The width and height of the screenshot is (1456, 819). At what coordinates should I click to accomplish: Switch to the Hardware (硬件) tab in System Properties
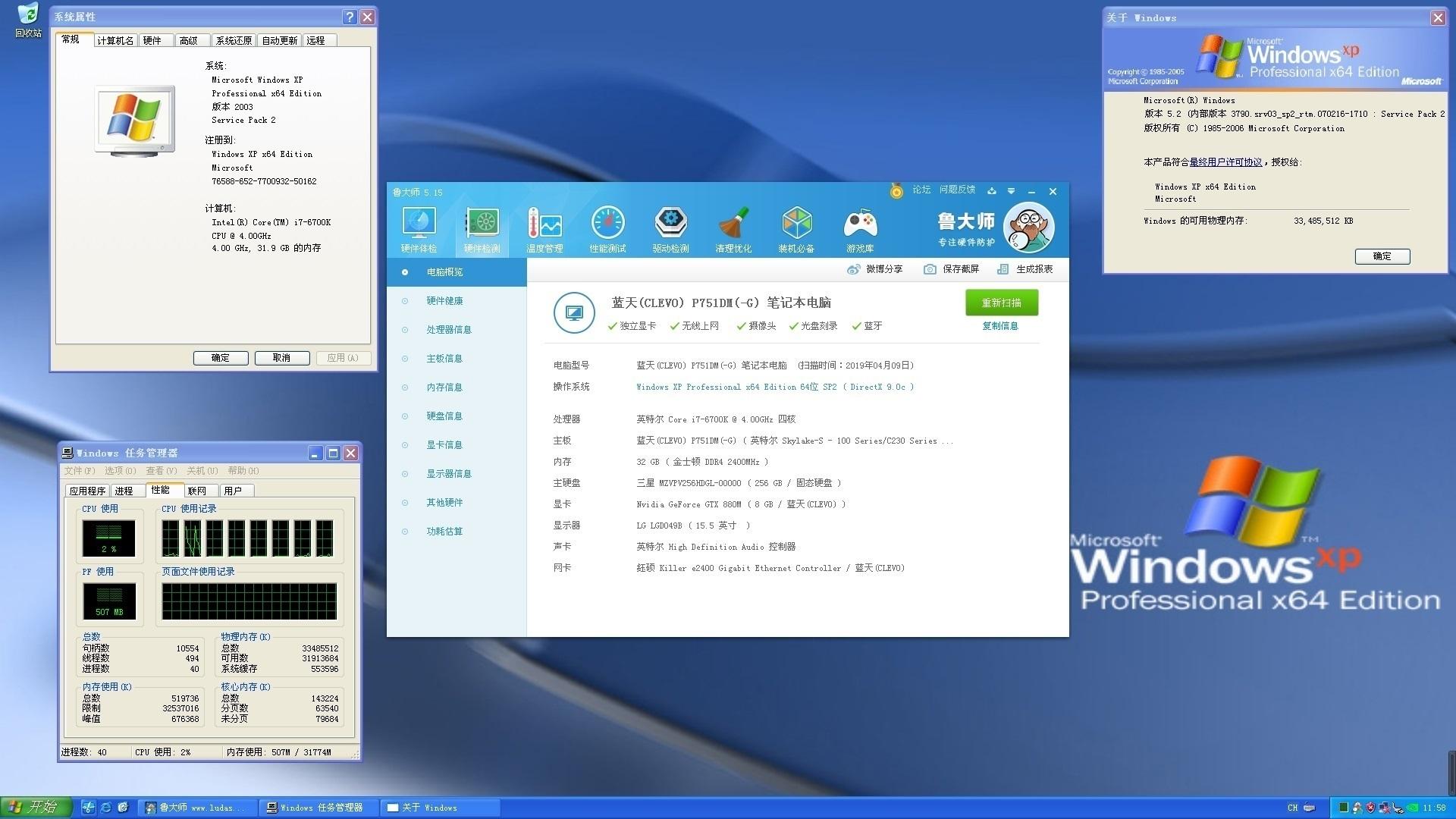pos(152,40)
